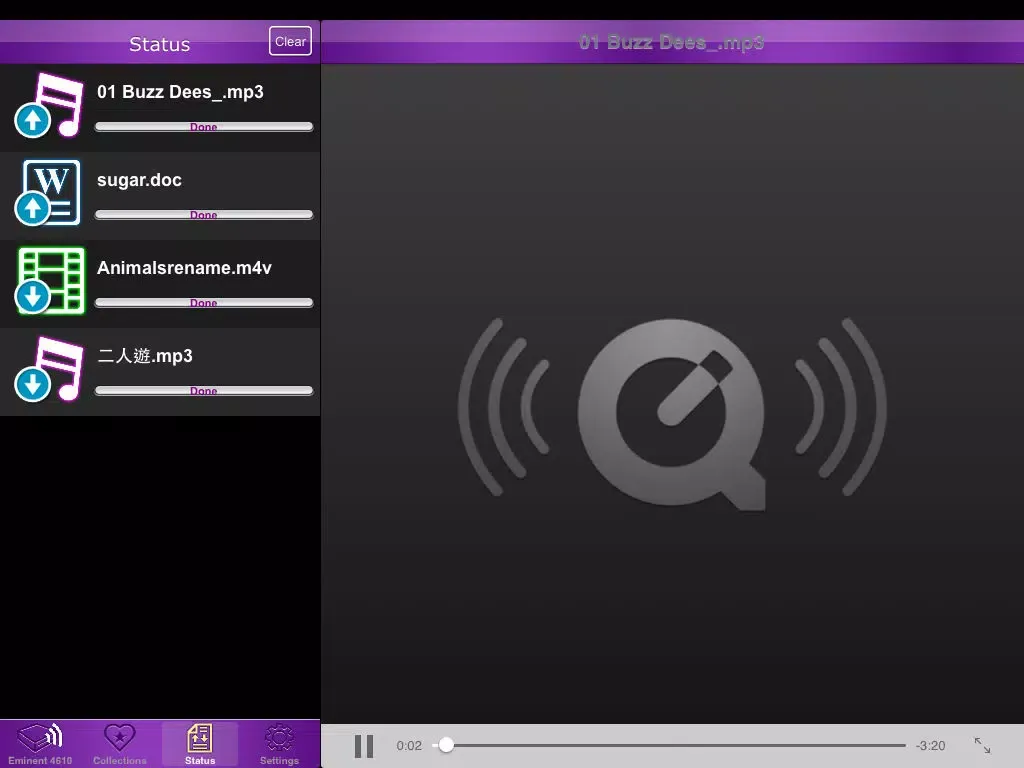Switch to the Collections tab
1024x768 pixels.
pos(120,744)
